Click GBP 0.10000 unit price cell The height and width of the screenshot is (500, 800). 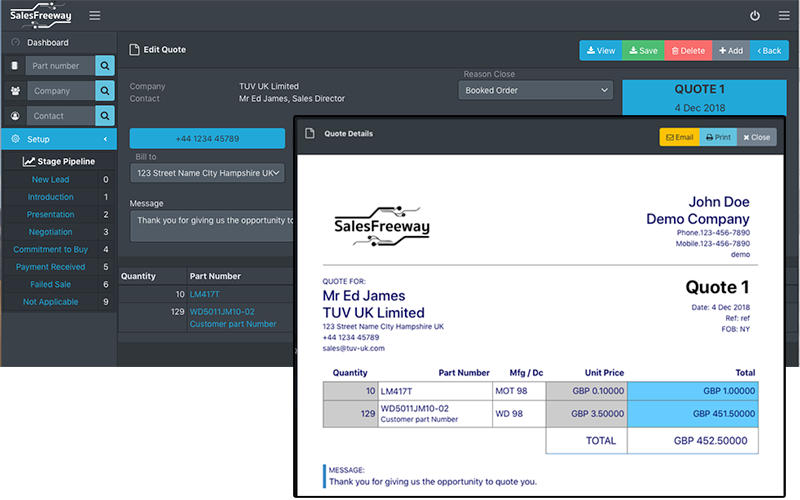click(x=587, y=391)
